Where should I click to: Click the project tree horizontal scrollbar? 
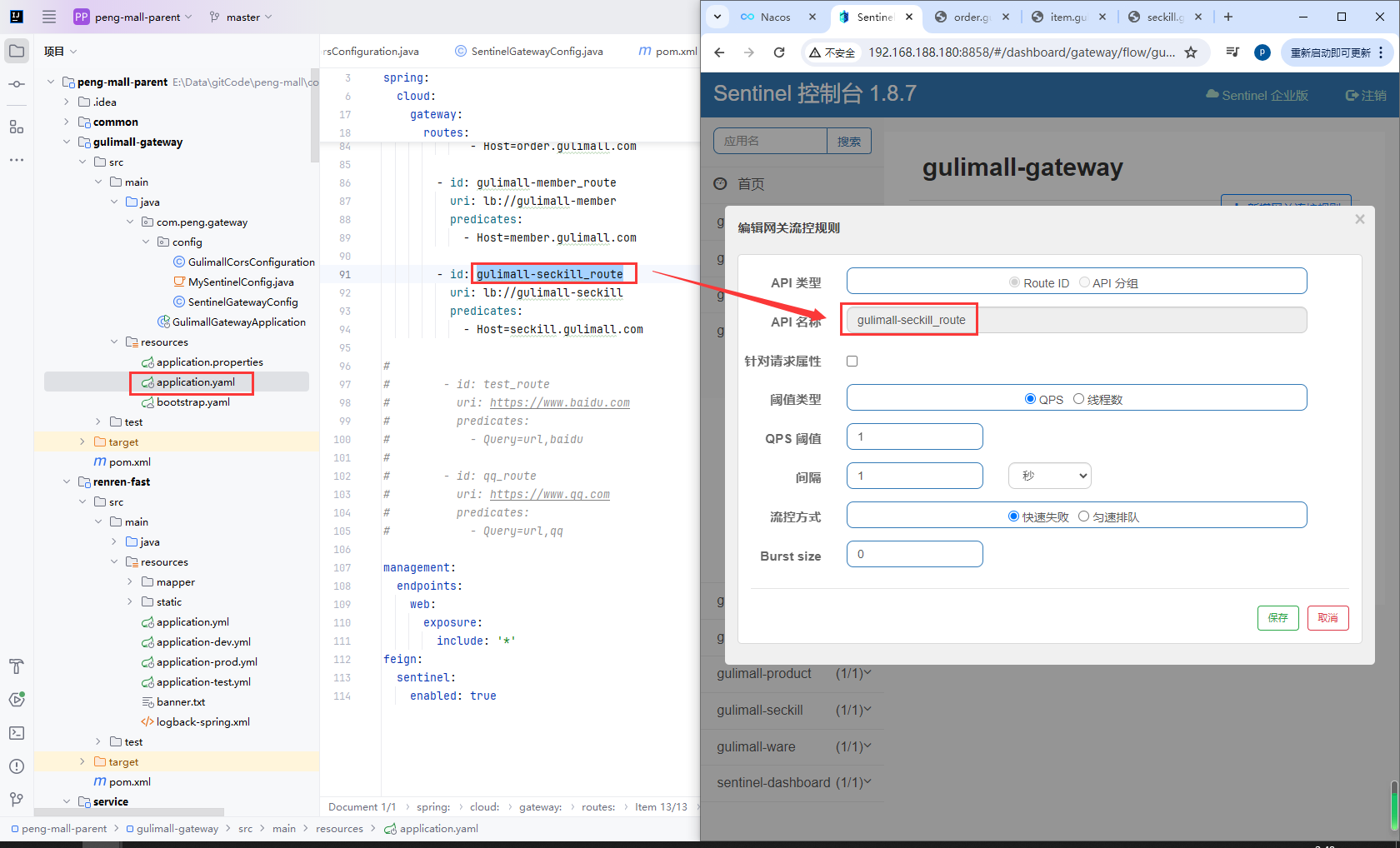[129, 811]
